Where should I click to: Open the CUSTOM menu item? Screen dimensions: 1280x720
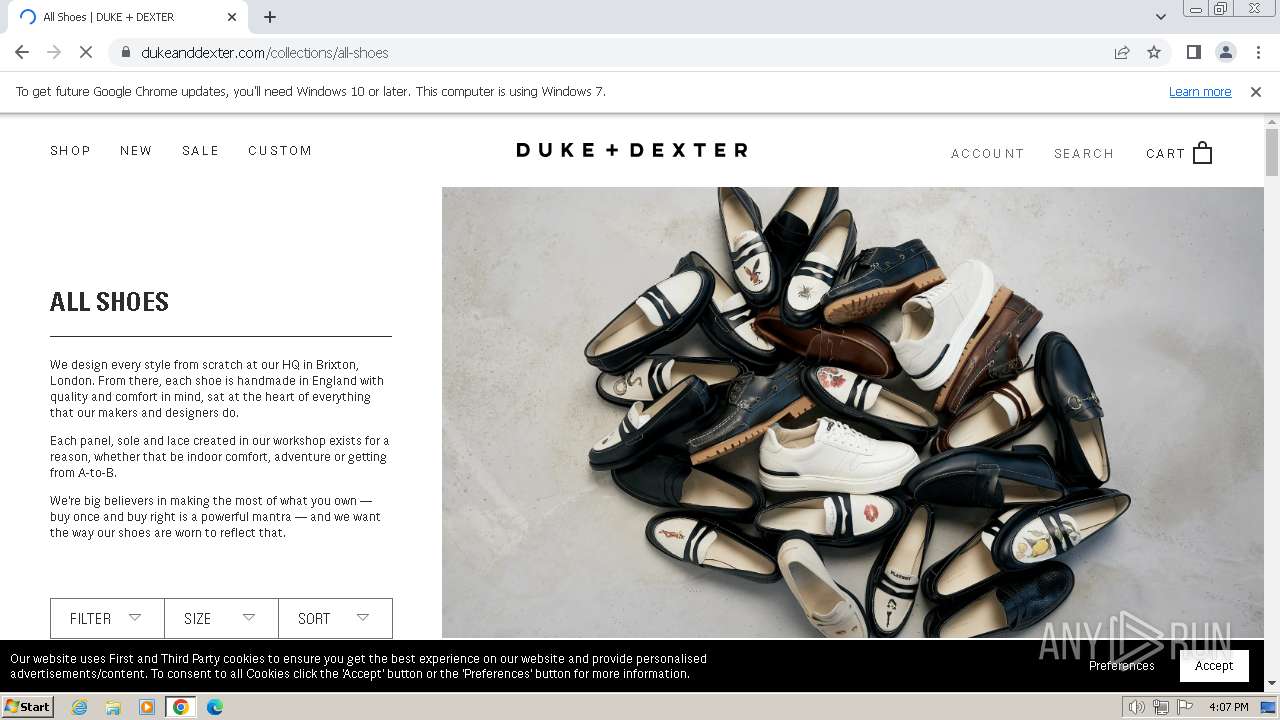[280, 151]
